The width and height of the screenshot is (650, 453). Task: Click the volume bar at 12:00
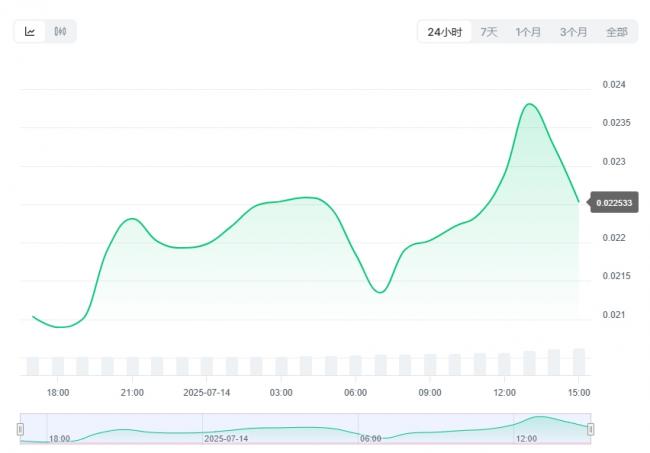(x=504, y=364)
